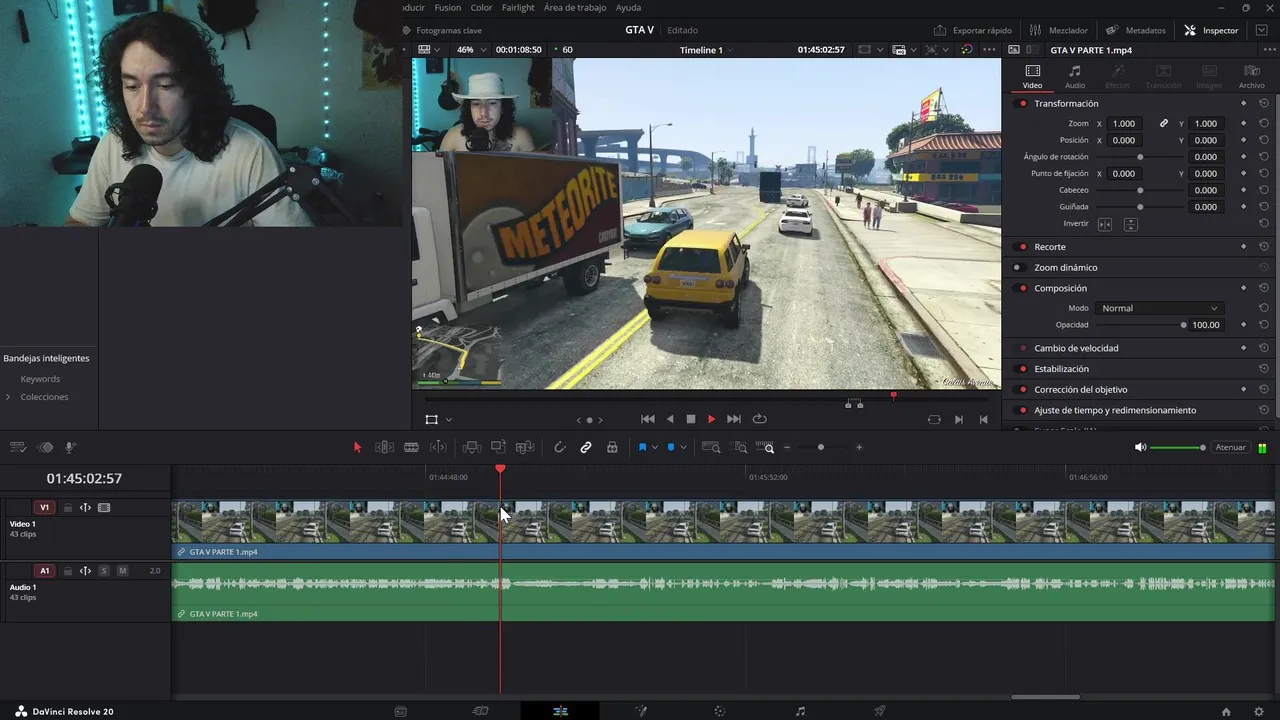The width and height of the screenshot is (1280, 720).
Task: Toggle Transformación enable switch
Action: 1022,104
